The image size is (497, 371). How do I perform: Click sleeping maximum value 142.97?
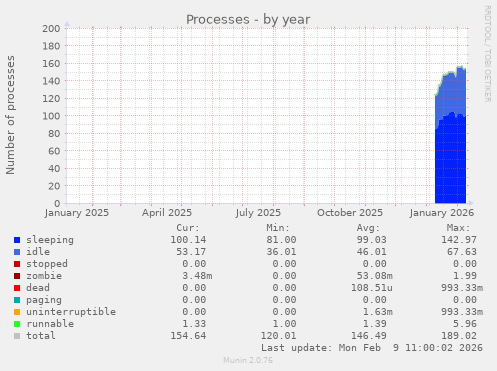coord(459,240)
